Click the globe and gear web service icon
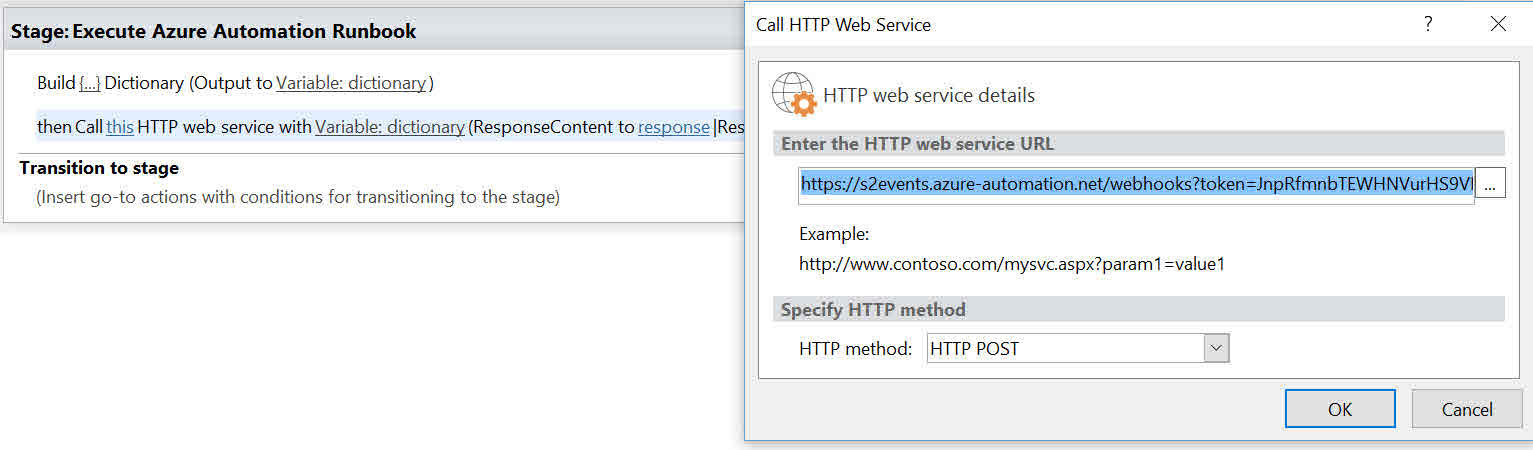This screenshot has height=450, width=1533. [x=789, y=95]
